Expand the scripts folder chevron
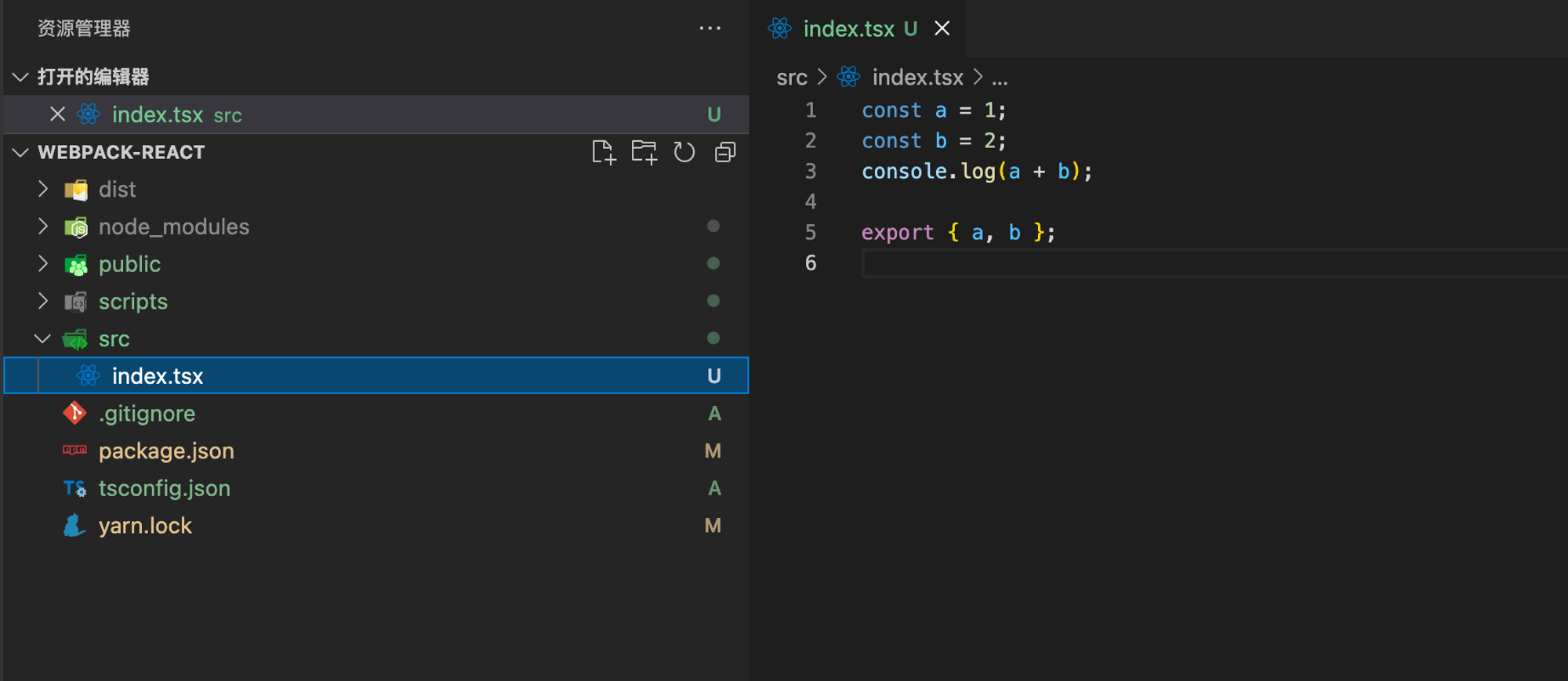This screenshot has height=681, width=1568. pos(43,301)
